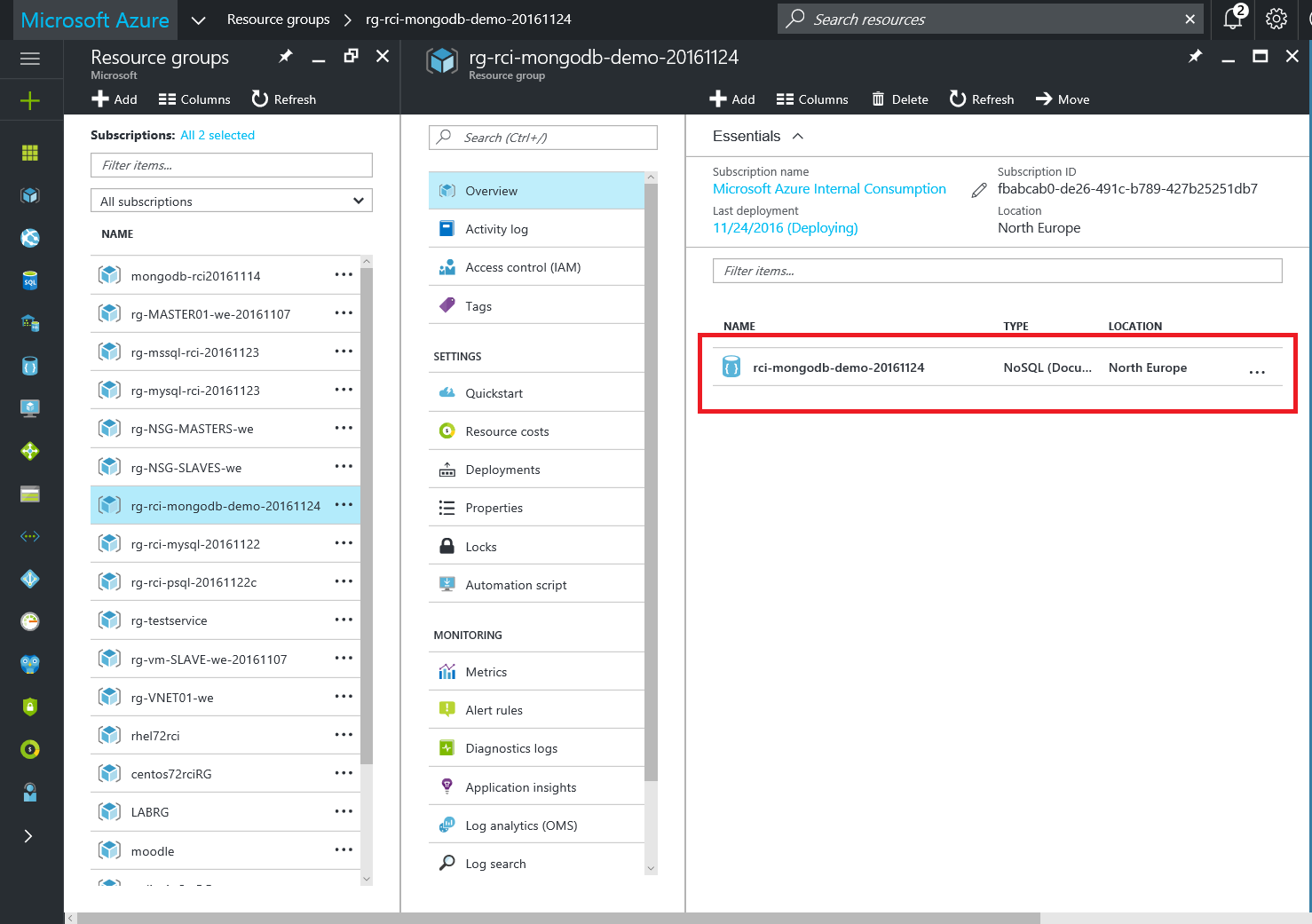Collapse the Essentials section
Screen dimensions: 1312x924
pyautogui.click(x=798, y=136)
